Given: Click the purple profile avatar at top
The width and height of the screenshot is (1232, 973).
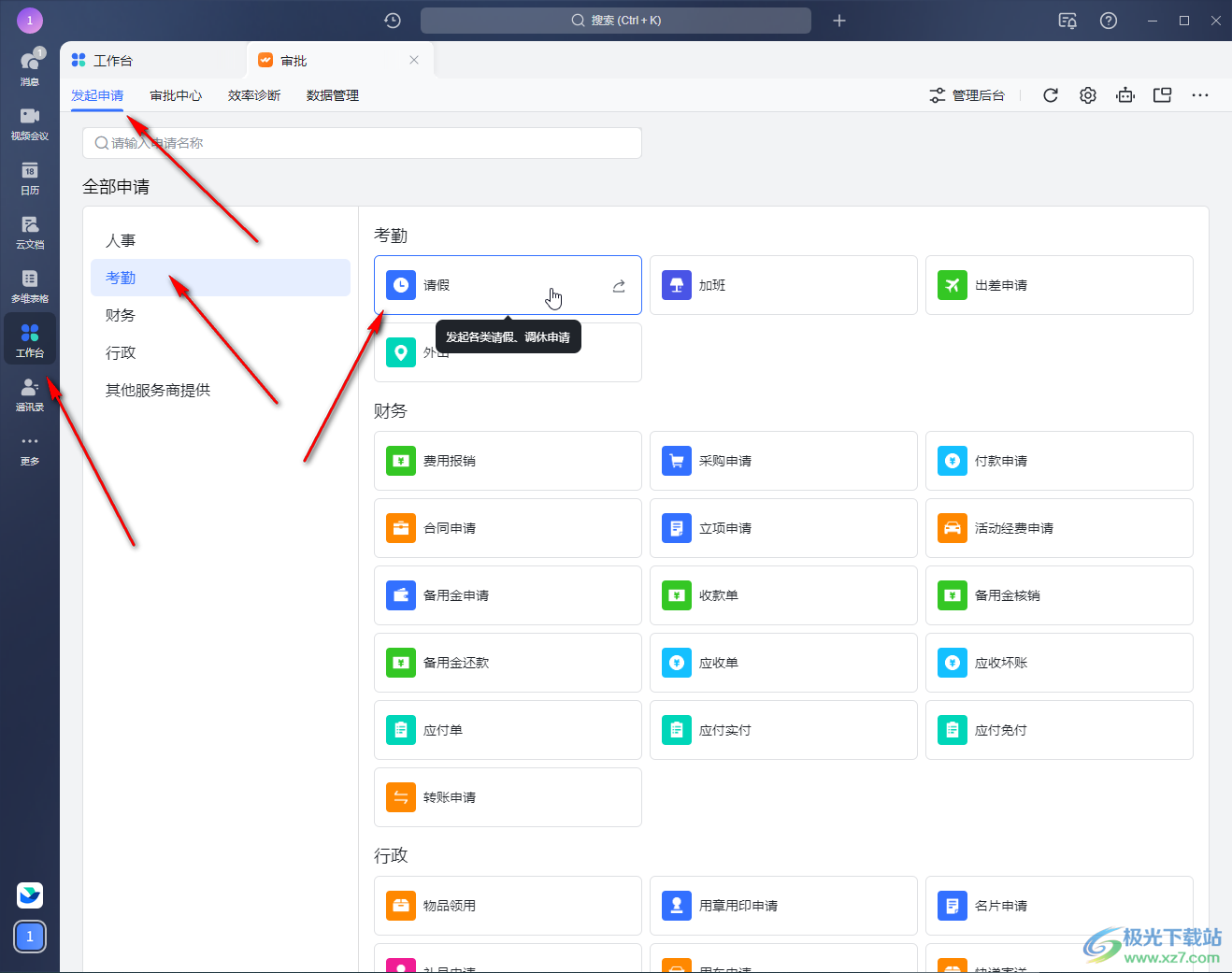Looking at the screenshot, I should [30, 20].
